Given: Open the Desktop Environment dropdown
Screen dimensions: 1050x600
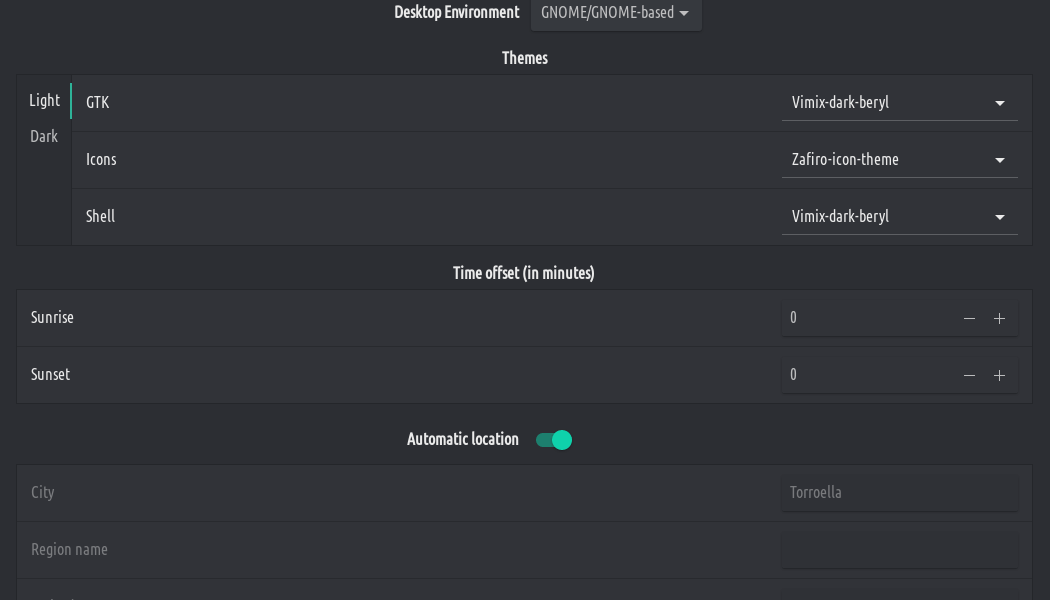Looking at the screenshot, I should click(x=615, y=13).
